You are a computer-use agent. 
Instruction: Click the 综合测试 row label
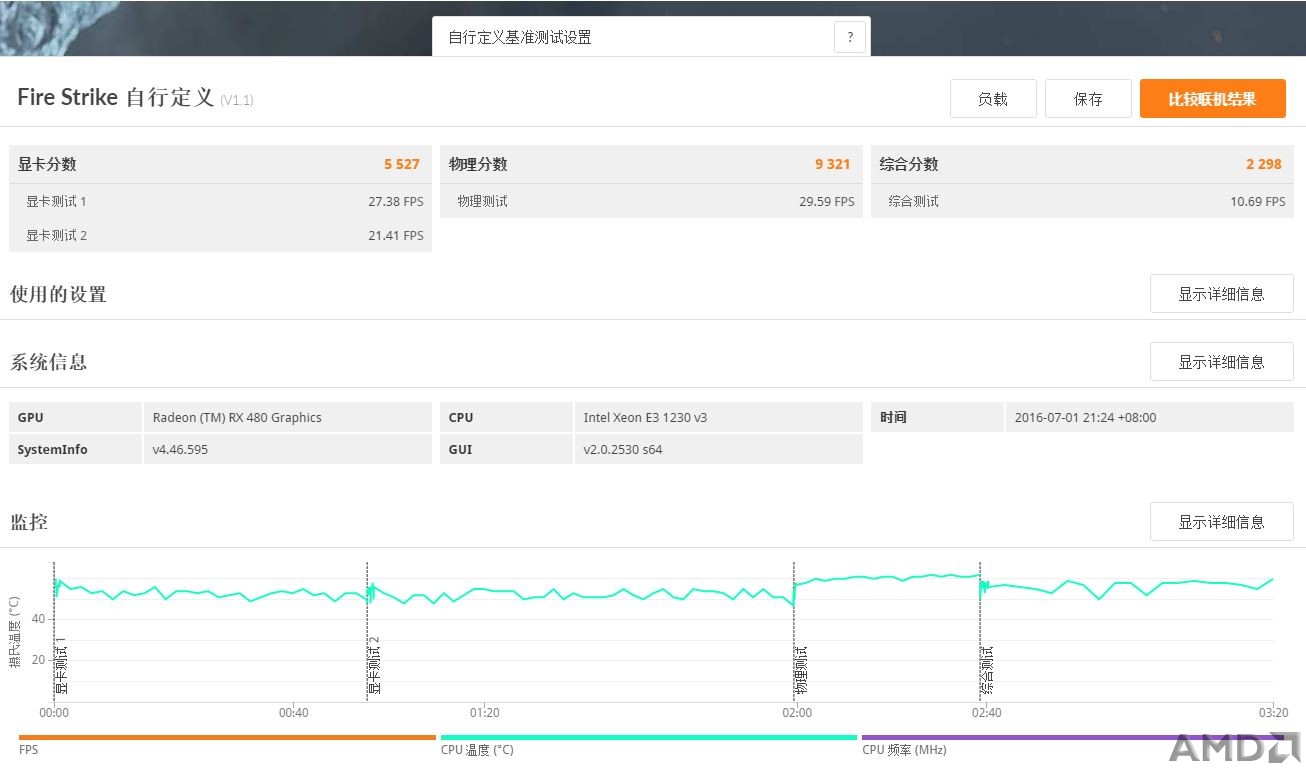(x=914, y=201)
